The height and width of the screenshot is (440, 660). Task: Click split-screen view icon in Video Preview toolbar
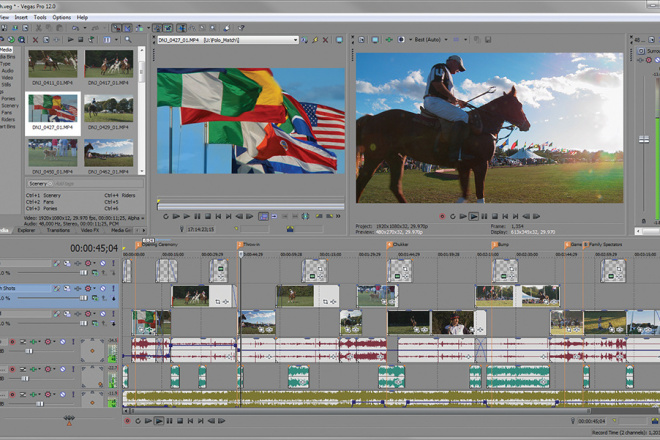[401, 40]
